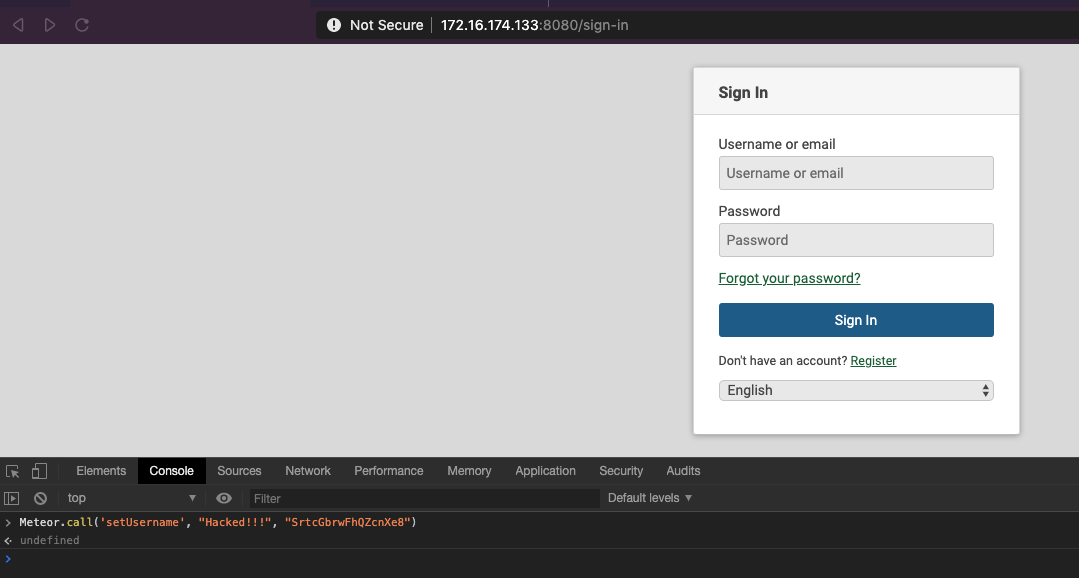Switch to the Elements tab

(x=101, y=471)
